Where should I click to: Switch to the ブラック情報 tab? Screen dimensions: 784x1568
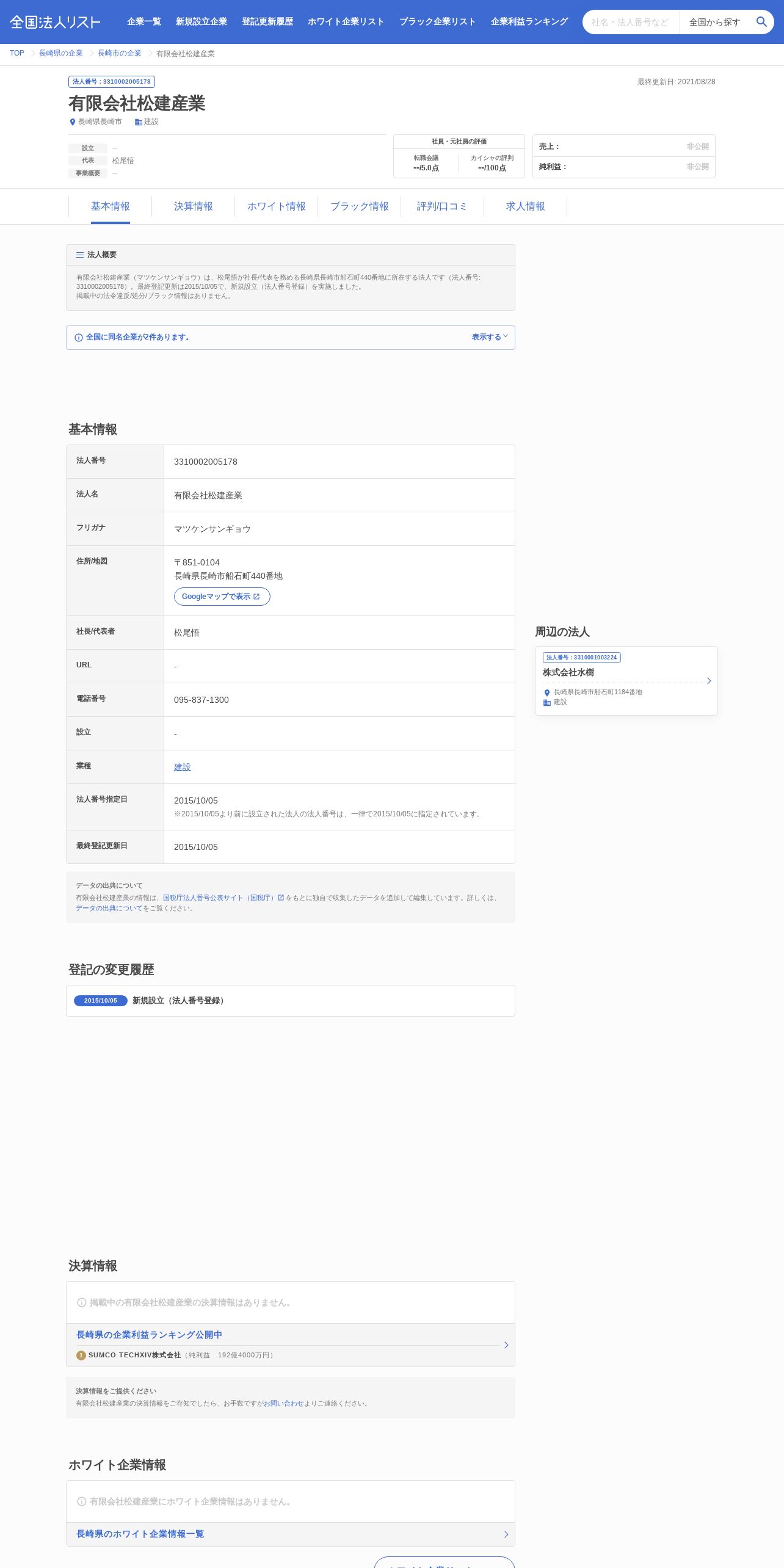coord(360,206)
